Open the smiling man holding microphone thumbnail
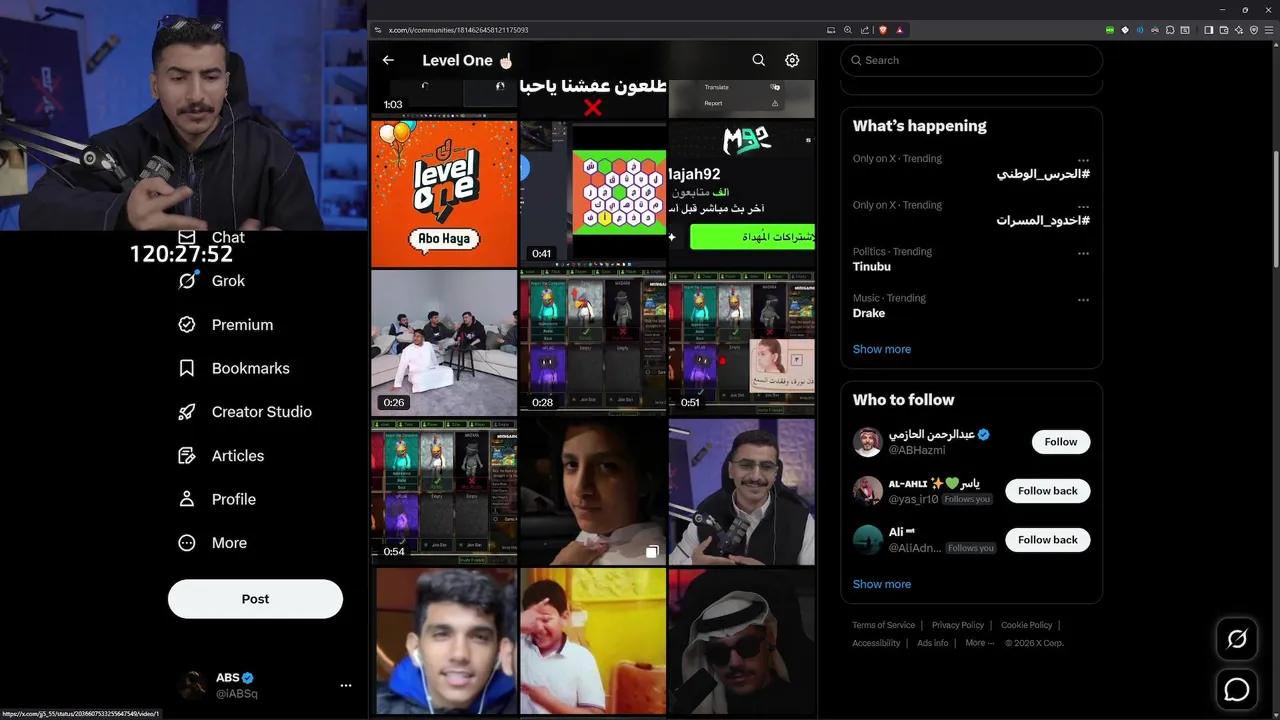 (x=742, y=492)
